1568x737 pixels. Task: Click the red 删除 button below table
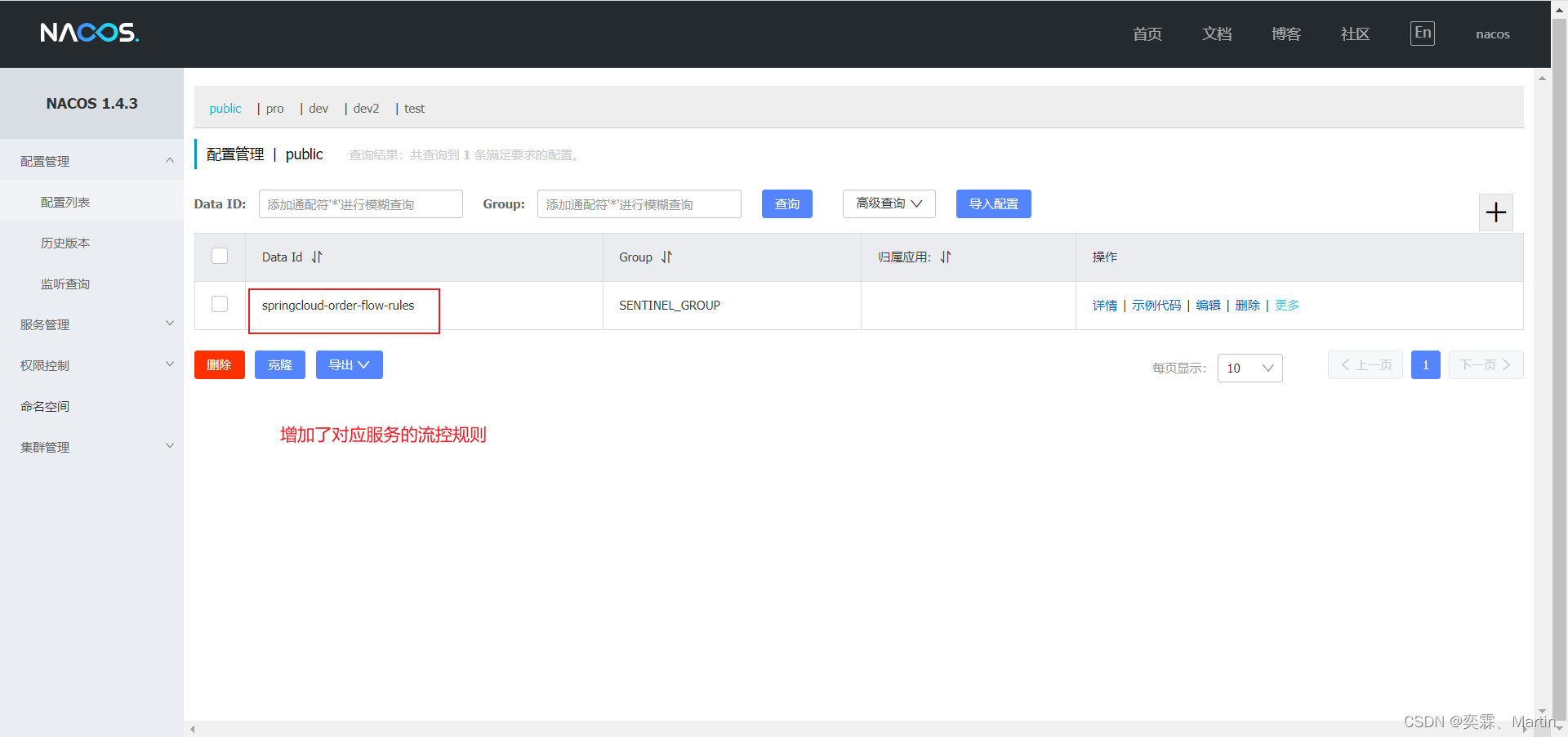click(219, 365)
